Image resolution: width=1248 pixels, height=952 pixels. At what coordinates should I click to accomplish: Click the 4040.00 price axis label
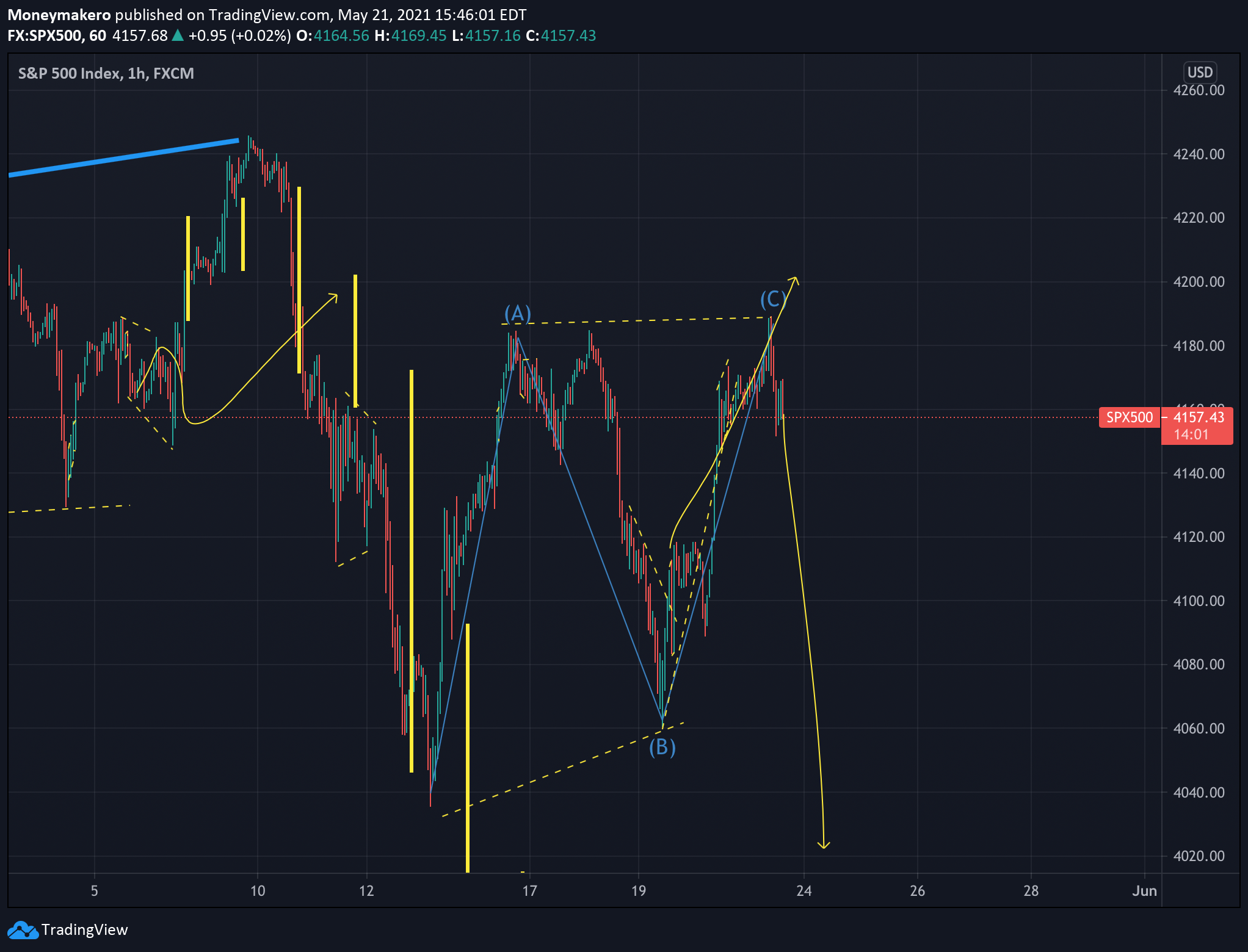pos(1199,792)
